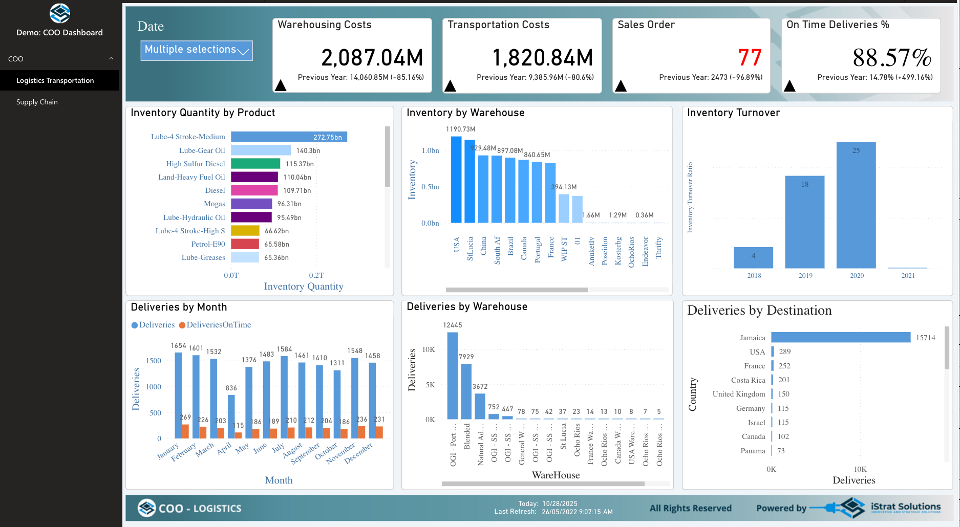Collapse the COO section chevron

coord(111,59)
